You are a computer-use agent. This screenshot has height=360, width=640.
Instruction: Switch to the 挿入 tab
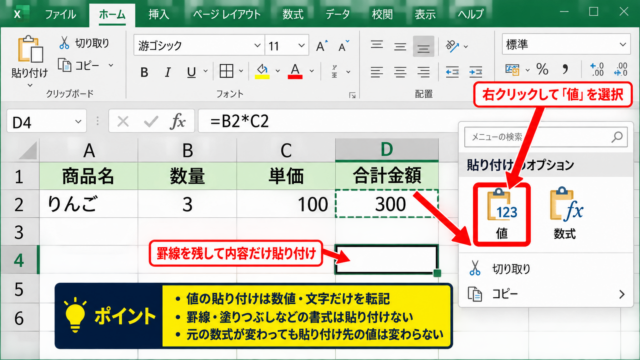click(158, 15)
